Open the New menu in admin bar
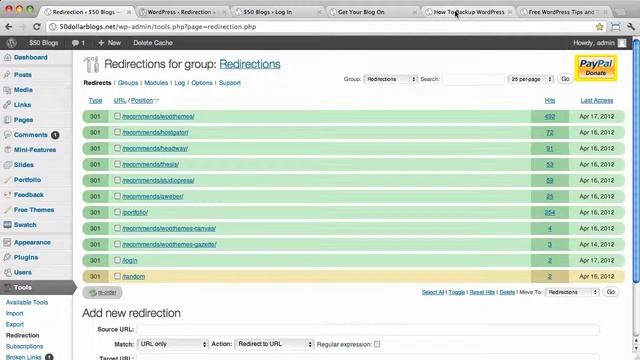This screenshot has width=640, height=360. tap(109, 43)
